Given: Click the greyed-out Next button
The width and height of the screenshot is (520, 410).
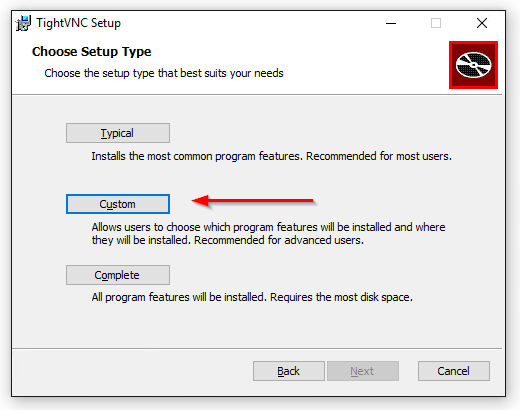Looking at the screenshot, I should click(363, 371).
